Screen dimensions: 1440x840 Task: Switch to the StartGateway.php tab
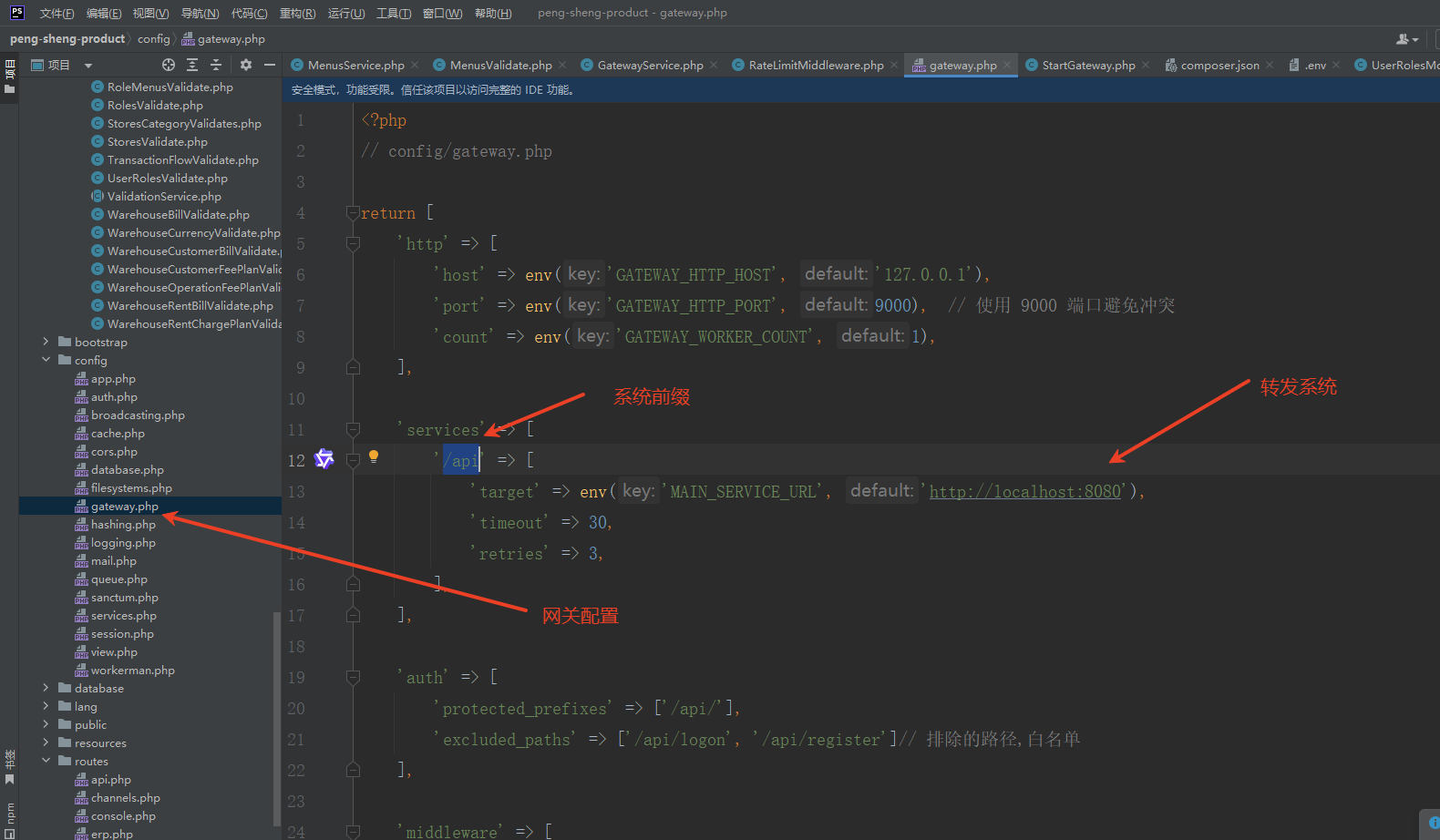coord(1088,65)
